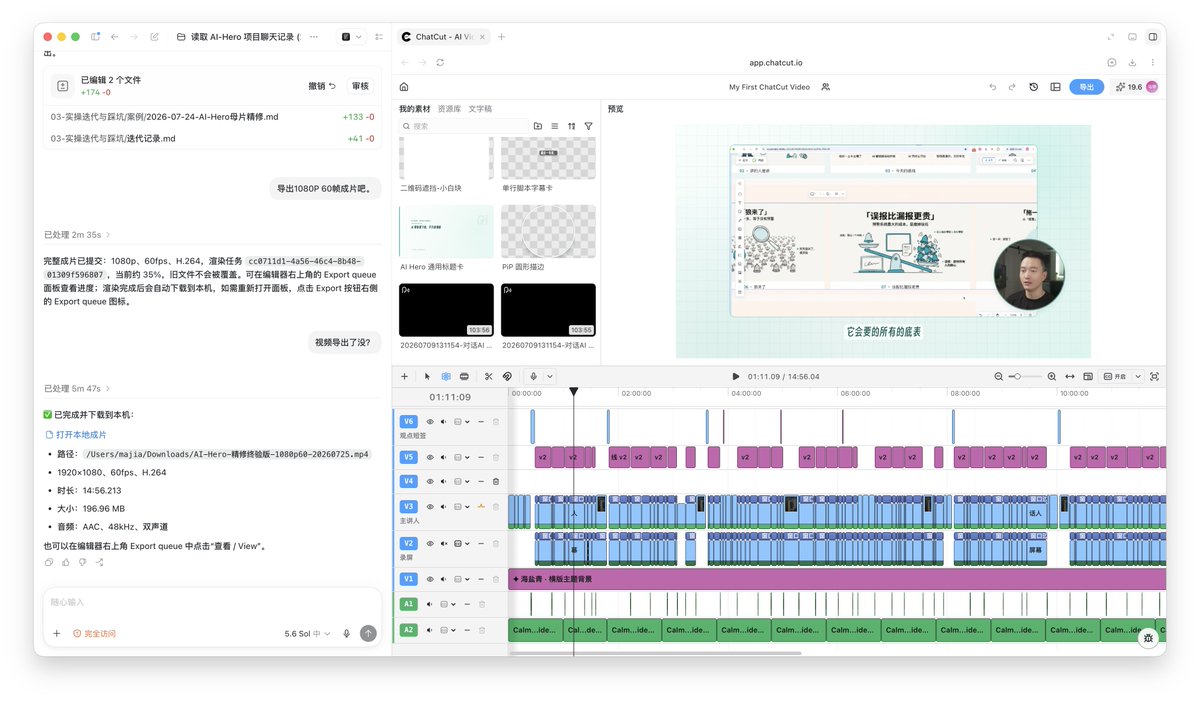
Task: Zoom out the timeline with minus magnifier
Action: 999,376
